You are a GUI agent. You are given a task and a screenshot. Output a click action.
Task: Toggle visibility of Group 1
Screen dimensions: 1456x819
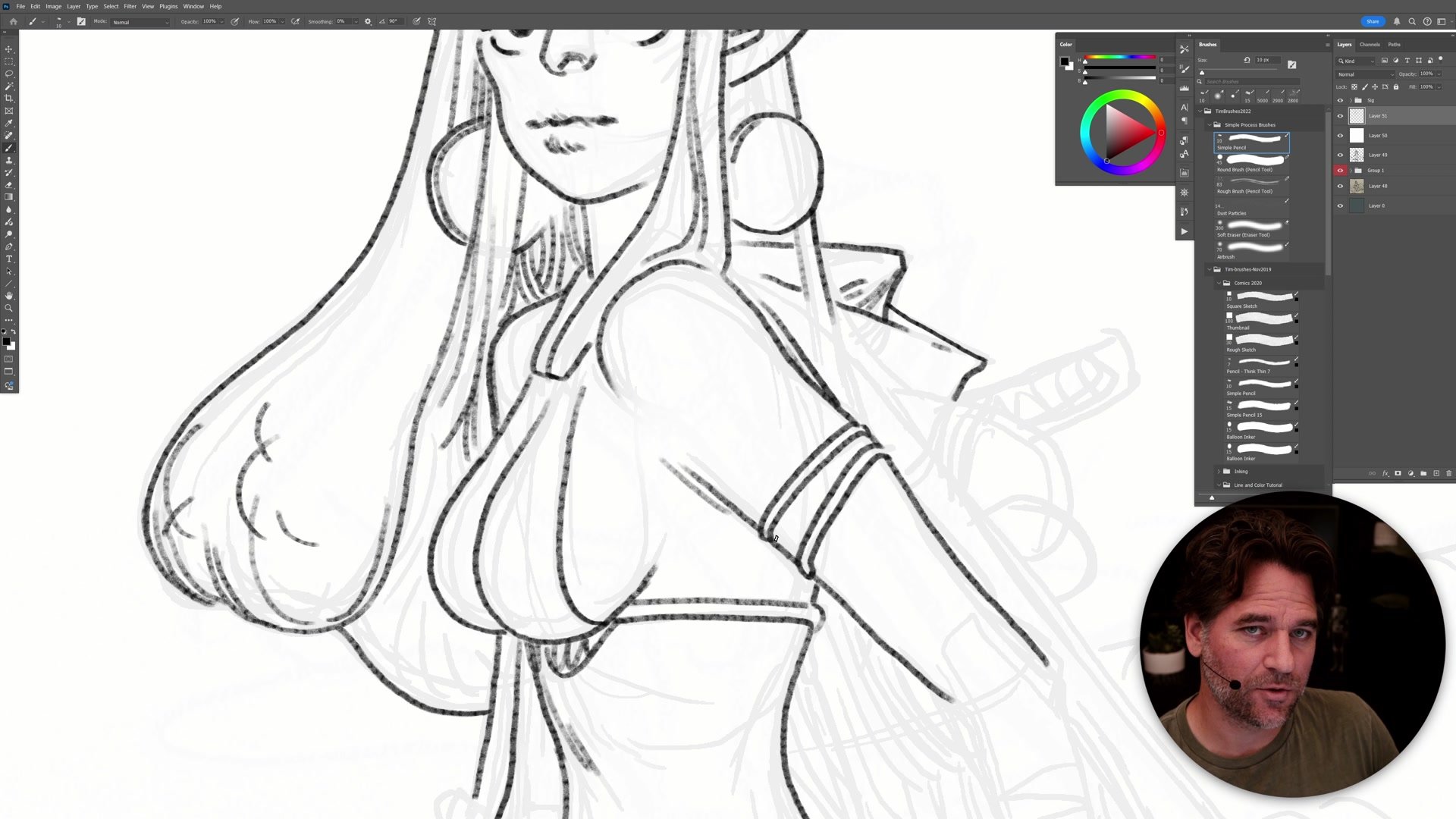tap(1340, 171)
